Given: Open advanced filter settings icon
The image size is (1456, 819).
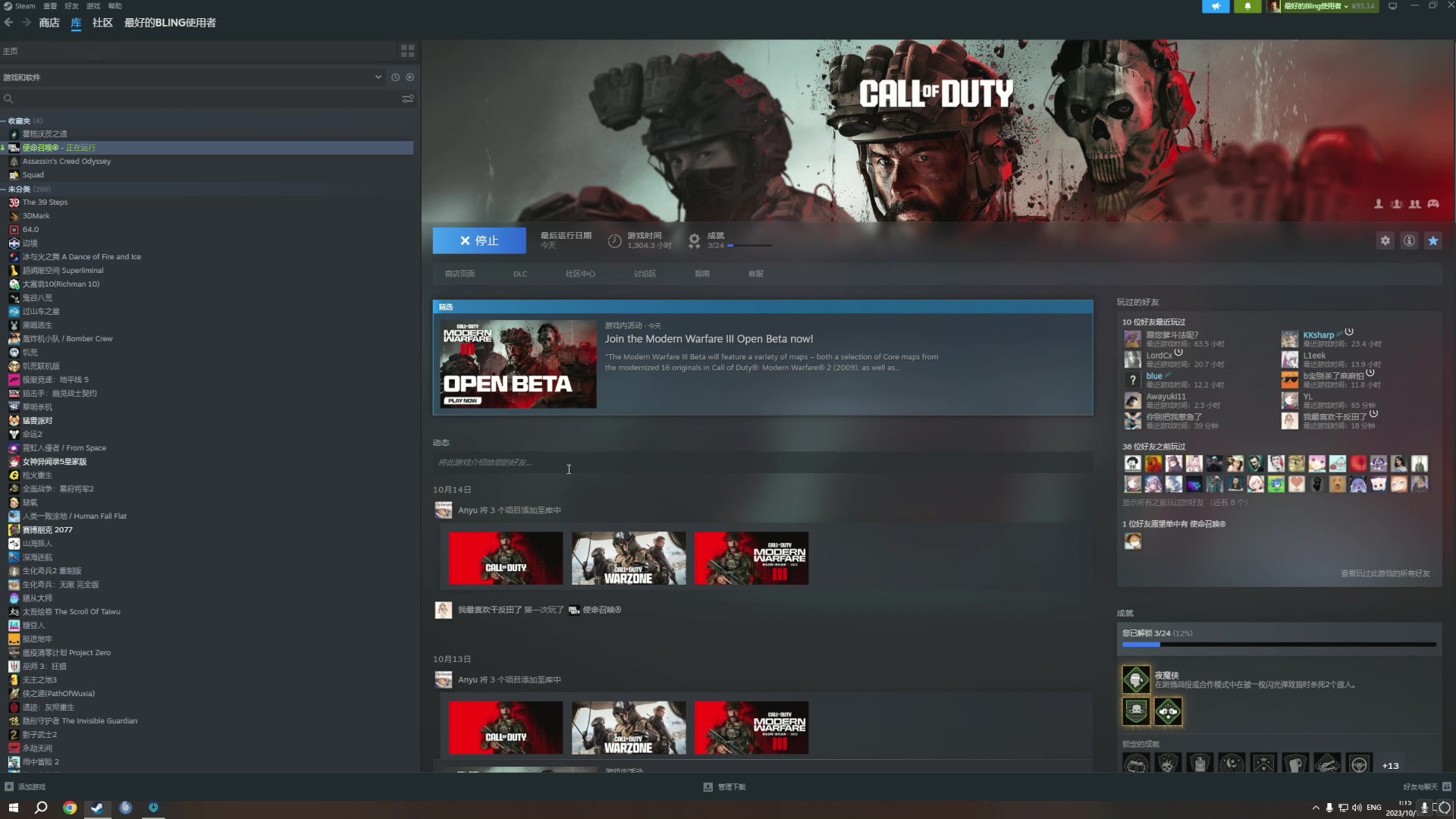Looking at the screenshot, I should [408, 99].
